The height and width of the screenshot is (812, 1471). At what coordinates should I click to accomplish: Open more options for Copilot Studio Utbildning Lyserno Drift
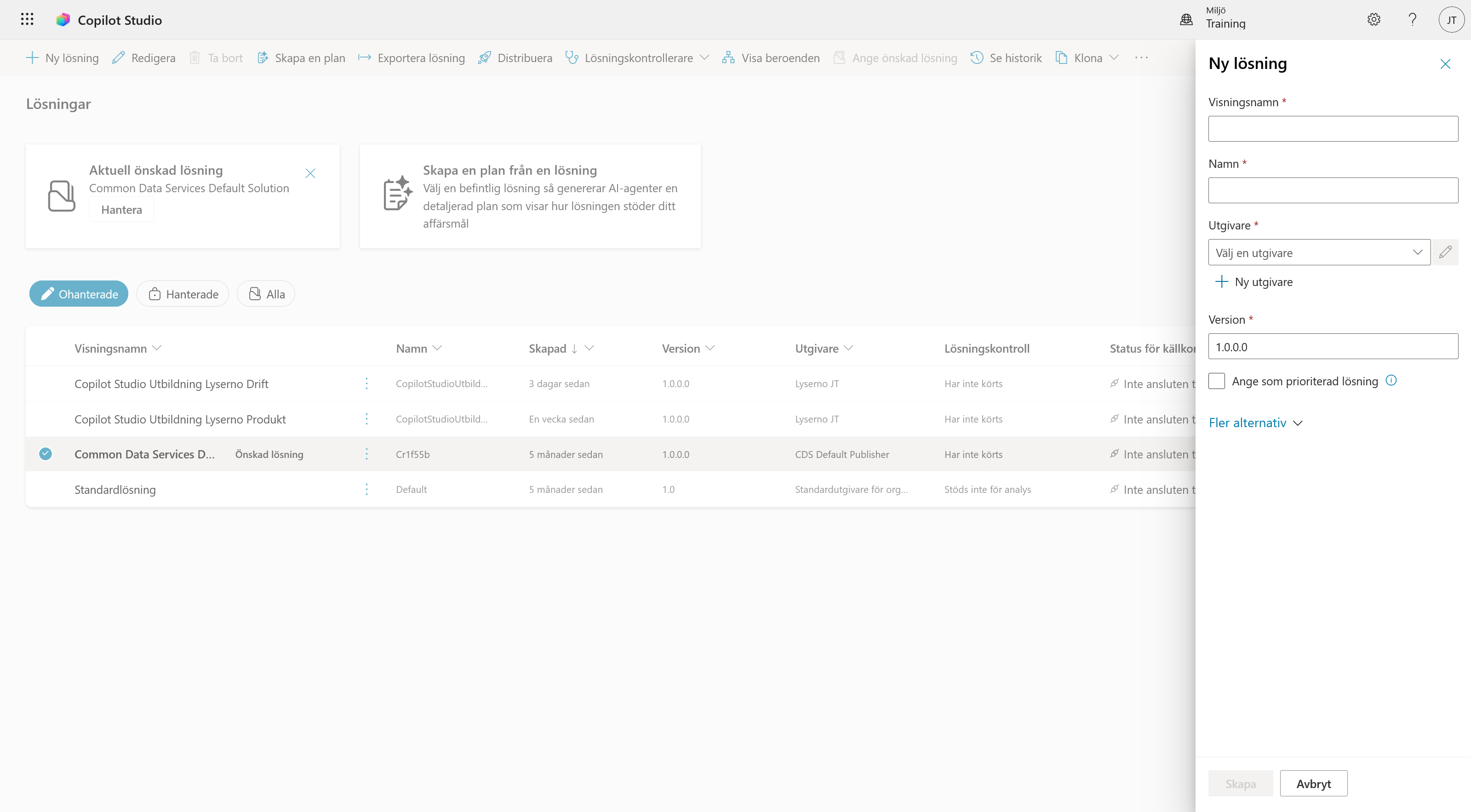(x=366, y=383)
